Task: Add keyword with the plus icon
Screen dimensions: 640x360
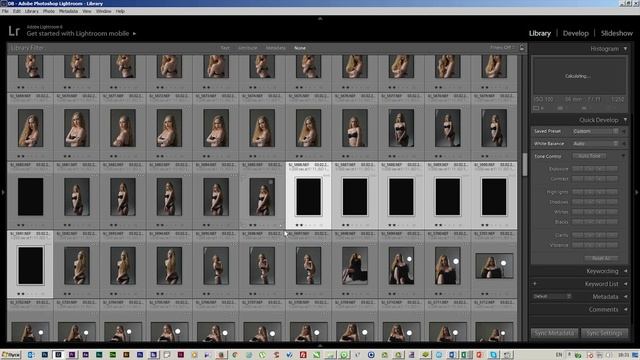Action: click(x=535, y=284)
